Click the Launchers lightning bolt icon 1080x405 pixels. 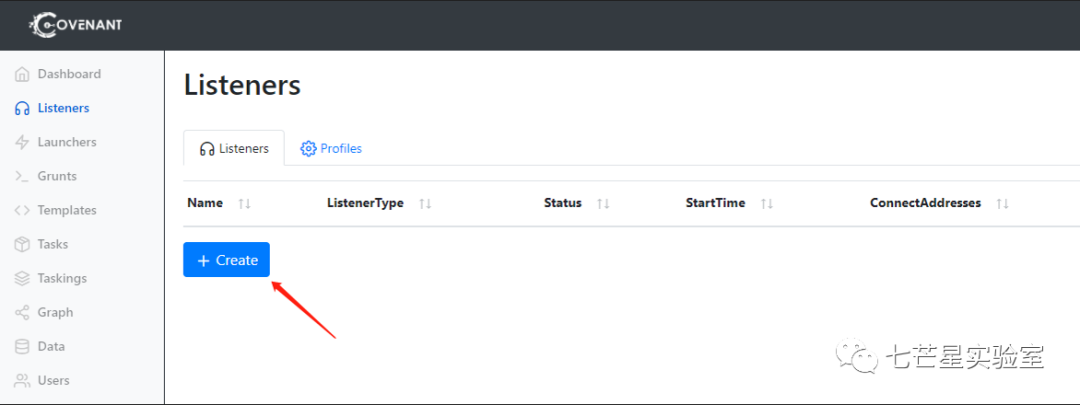pyautogui.click(x=22, y=142)
